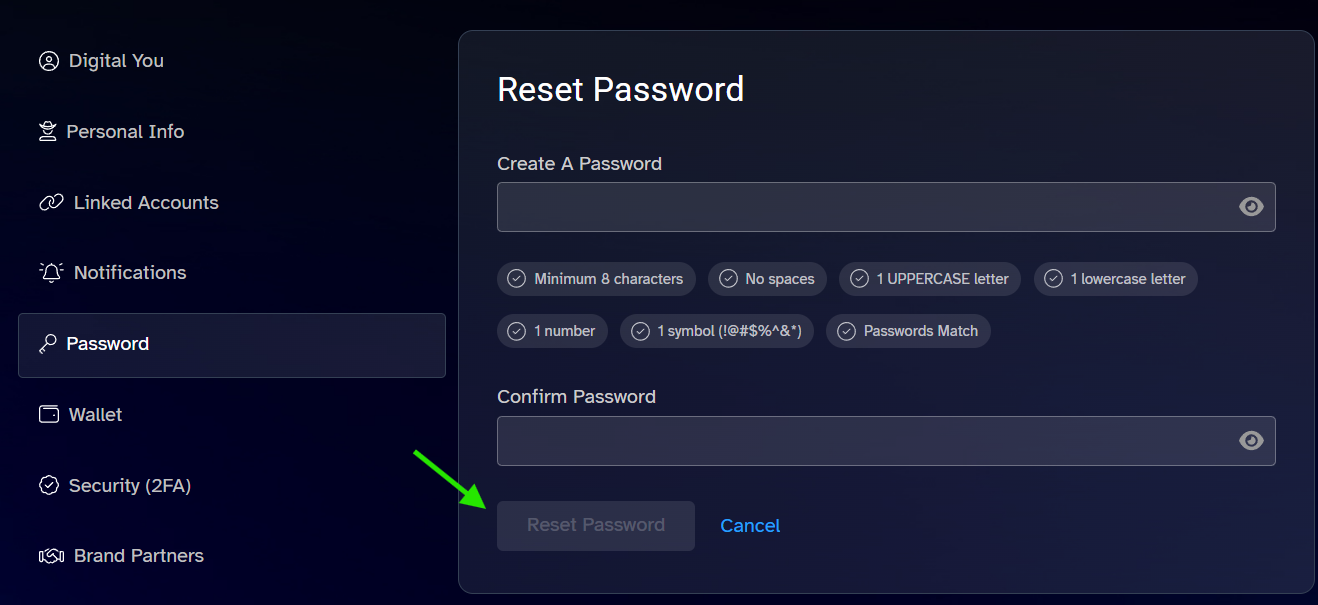The width and height of the screenshot is (1318, 605).
Task: Click the Password key icon
Action: click(x=48, y=344)
